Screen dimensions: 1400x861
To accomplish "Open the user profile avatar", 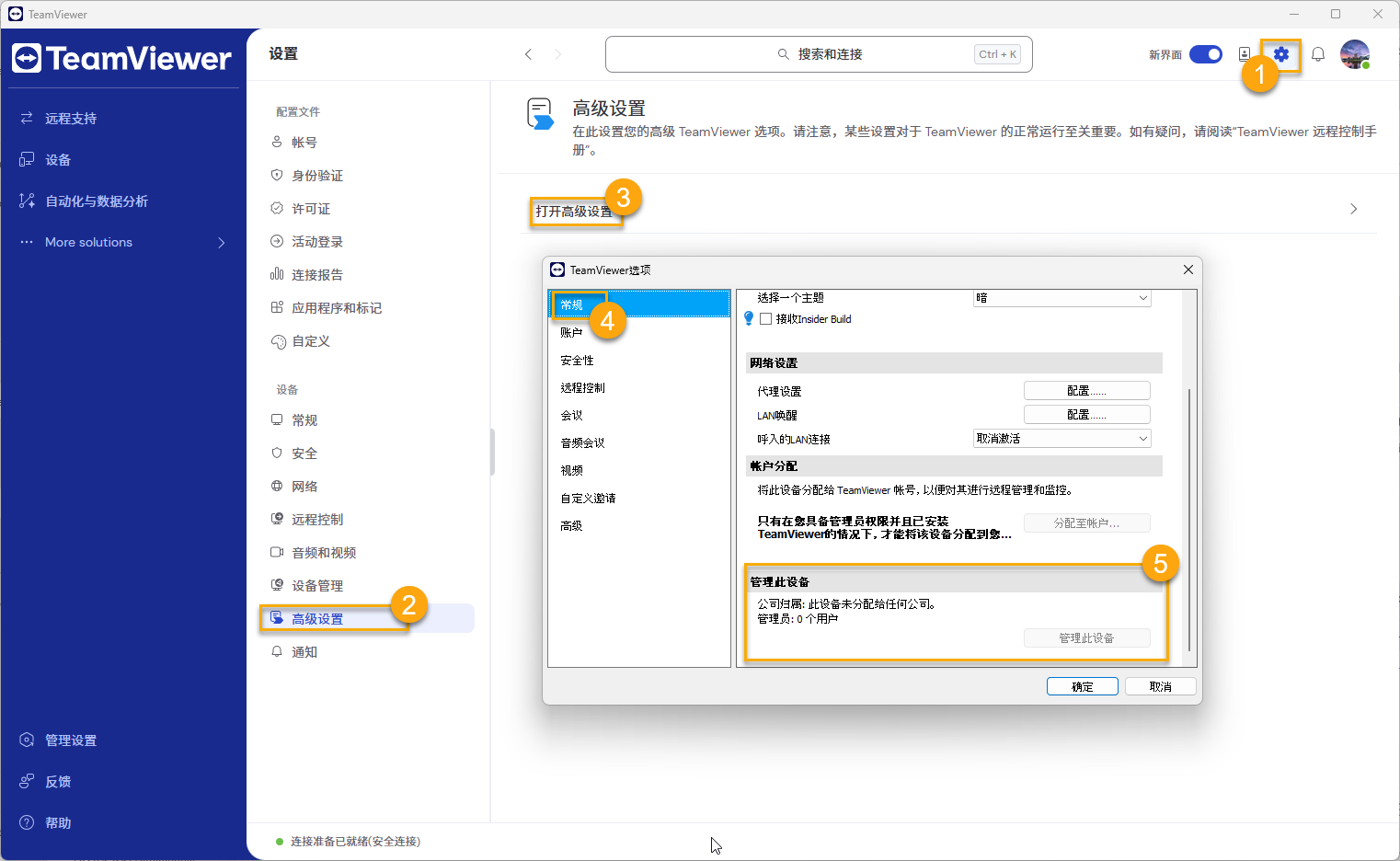I will (x=1355, y=54).
